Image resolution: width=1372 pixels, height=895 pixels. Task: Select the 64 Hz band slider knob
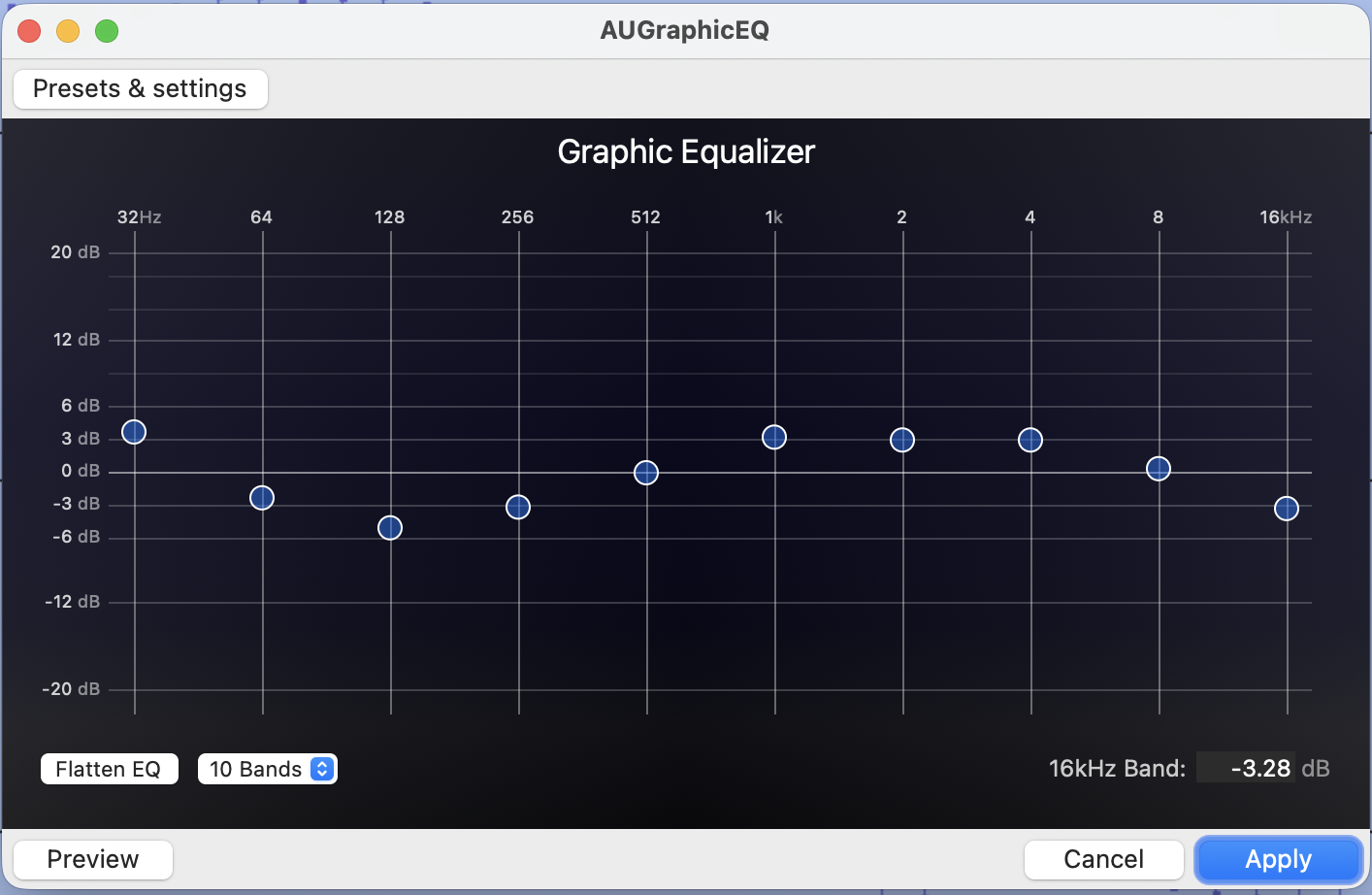(x=262, y=498)
